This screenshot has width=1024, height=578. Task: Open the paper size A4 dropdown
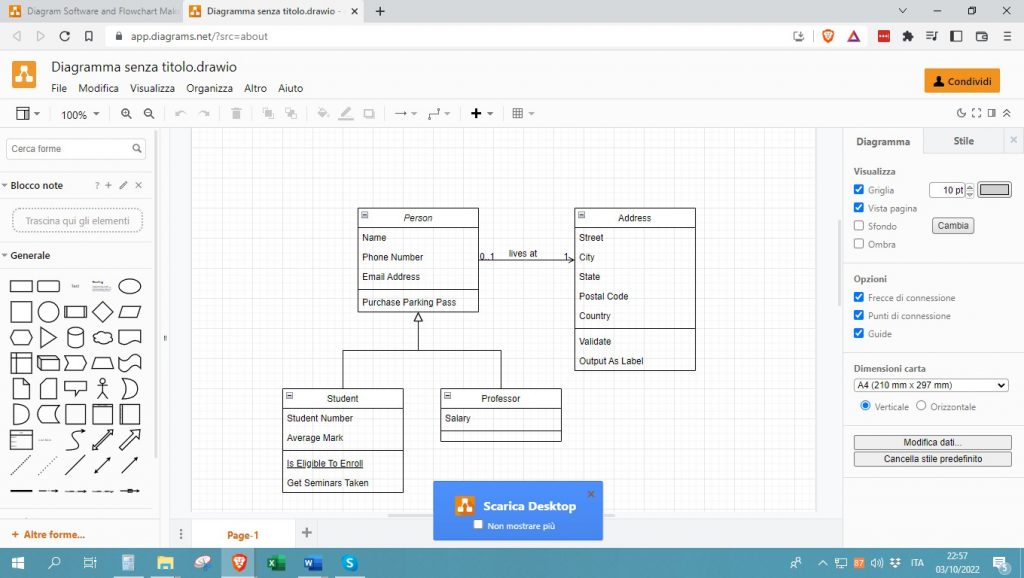(x=931, y=385)
